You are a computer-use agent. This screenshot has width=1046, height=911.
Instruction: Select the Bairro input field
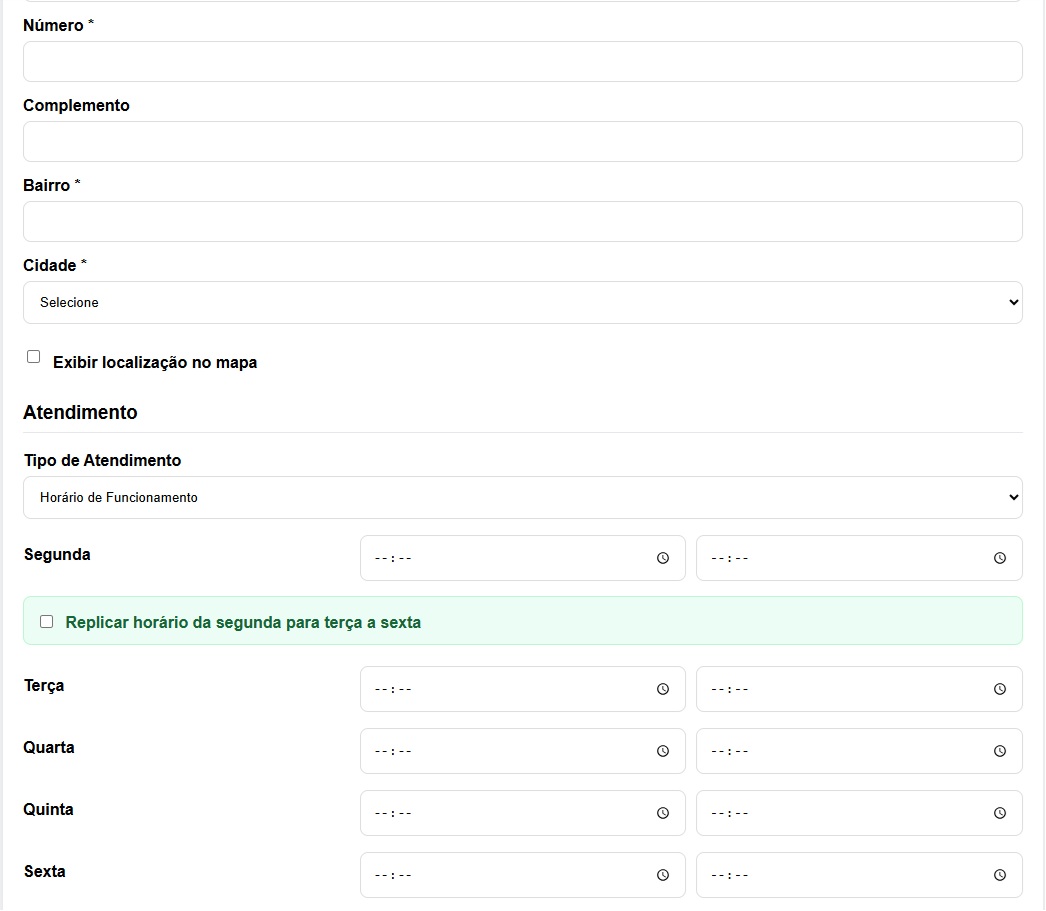click(523, 221)
